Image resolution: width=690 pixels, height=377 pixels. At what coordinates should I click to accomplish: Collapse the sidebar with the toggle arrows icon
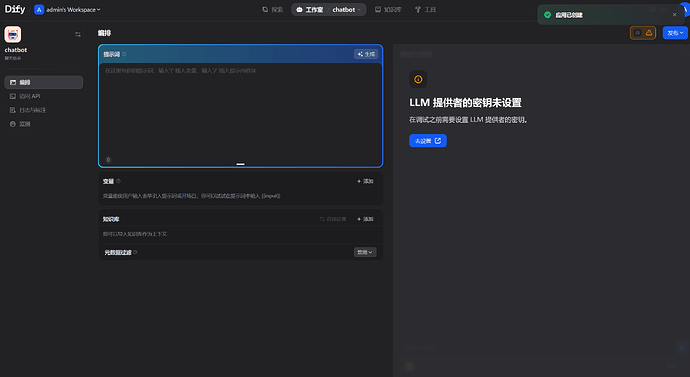point(78,34)
